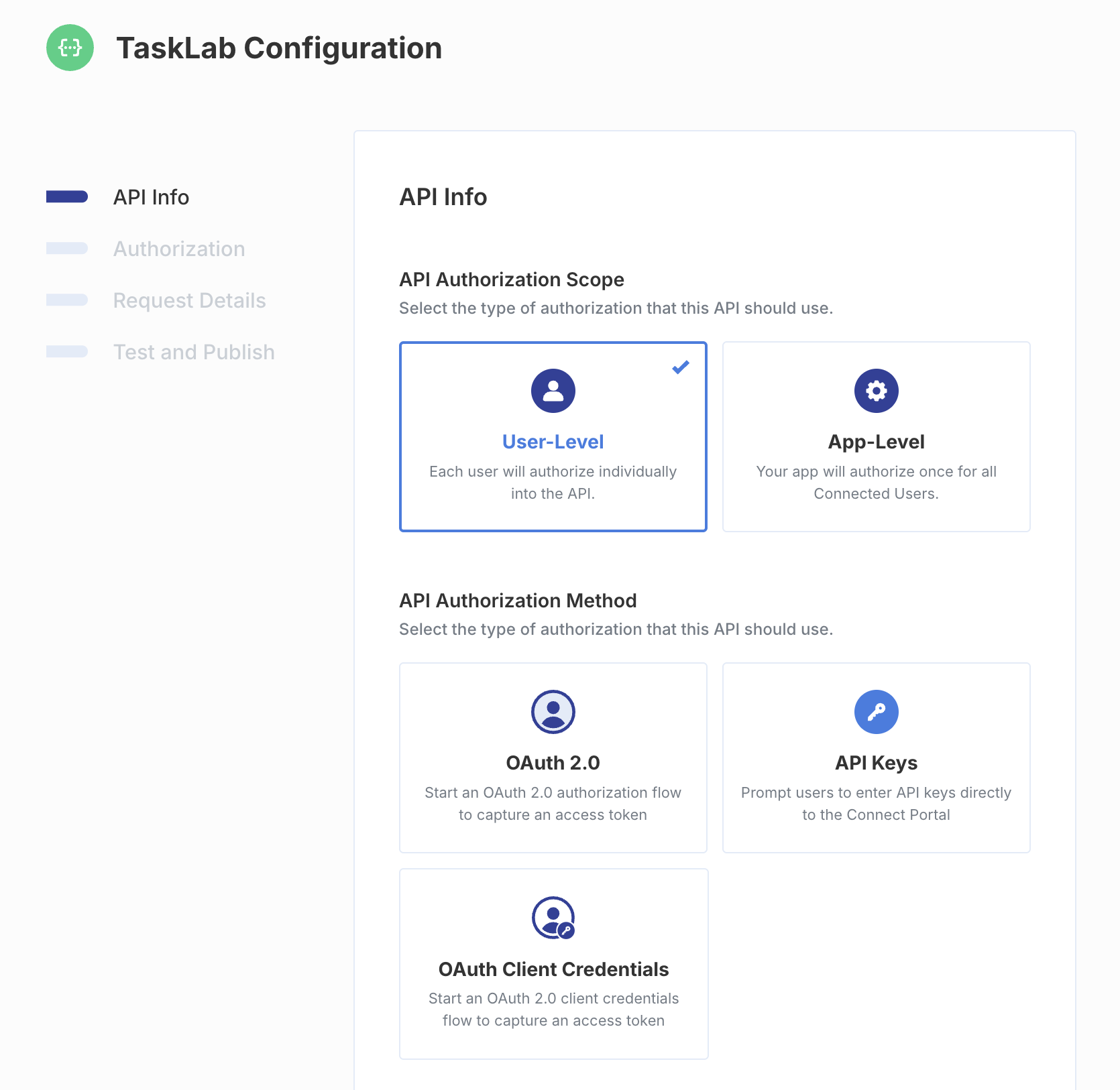Click the checkmark on the User-Level card
This screenshot has width=1120, height=1090.
[x=681, y=367]
